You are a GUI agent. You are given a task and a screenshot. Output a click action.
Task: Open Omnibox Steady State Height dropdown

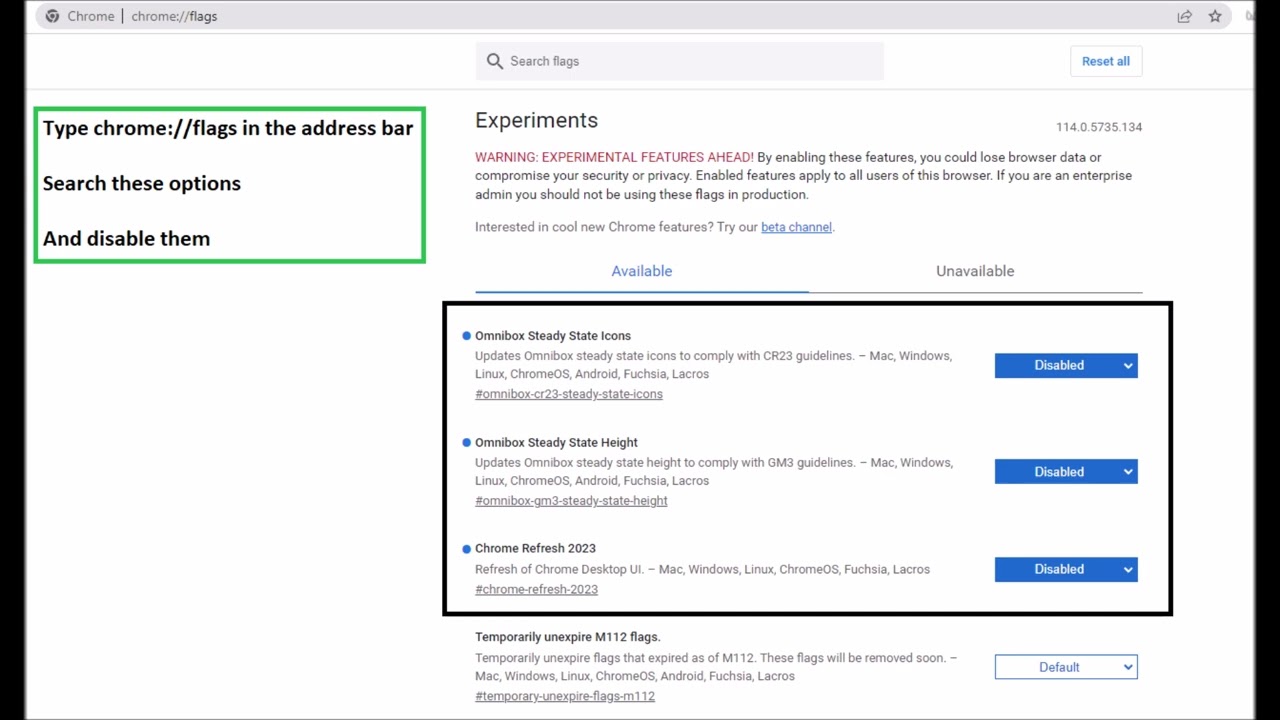point(1066,472)
